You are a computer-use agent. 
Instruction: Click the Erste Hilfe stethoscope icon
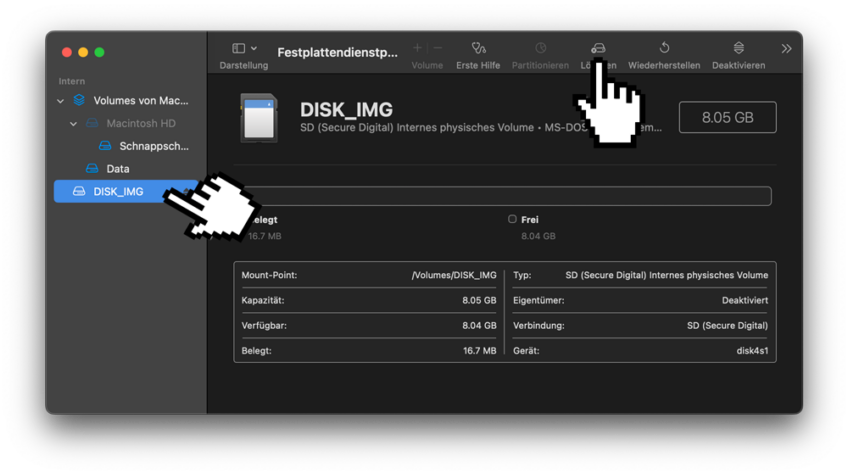478,48
